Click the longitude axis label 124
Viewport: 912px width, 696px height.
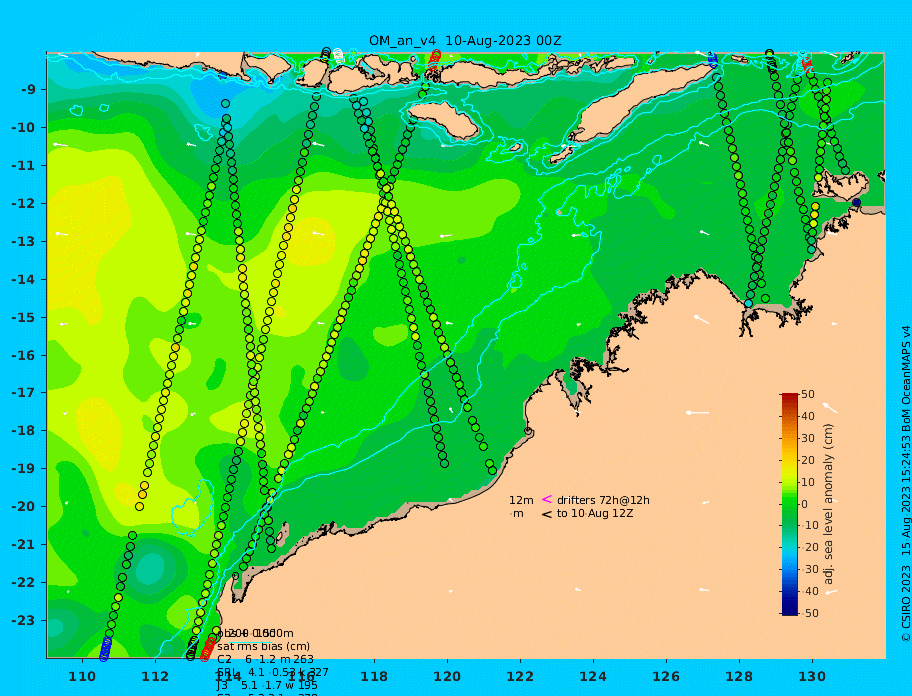pos(593,677)
